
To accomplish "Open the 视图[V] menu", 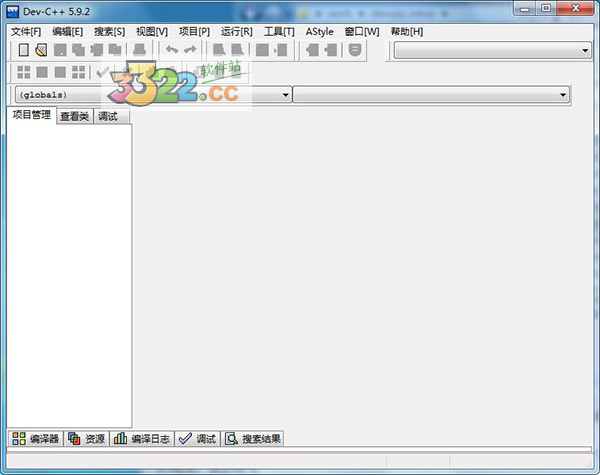I will [x=152, y=32].
